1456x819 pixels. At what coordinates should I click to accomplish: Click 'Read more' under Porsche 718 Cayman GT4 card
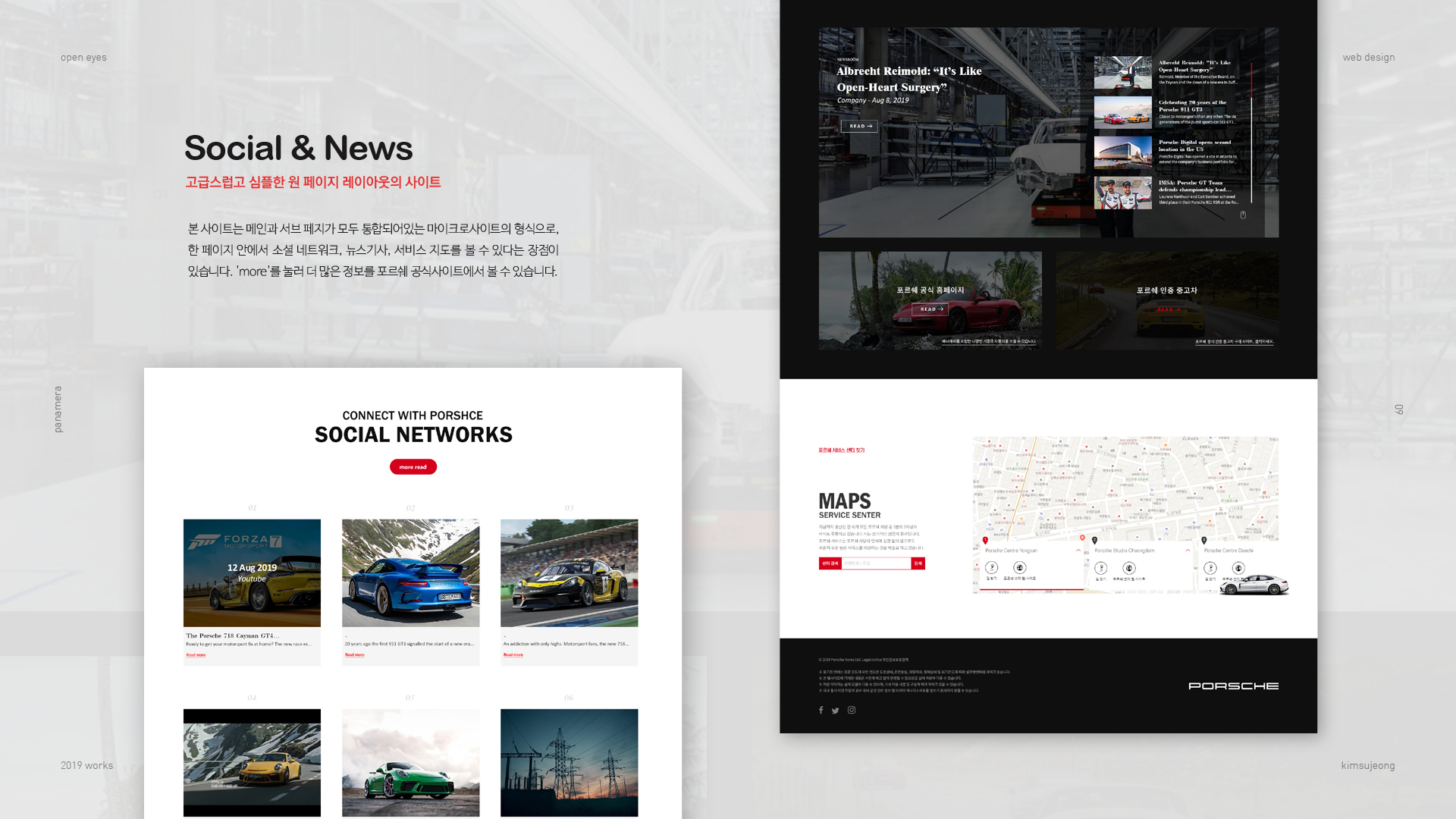(x=196, y=655)
